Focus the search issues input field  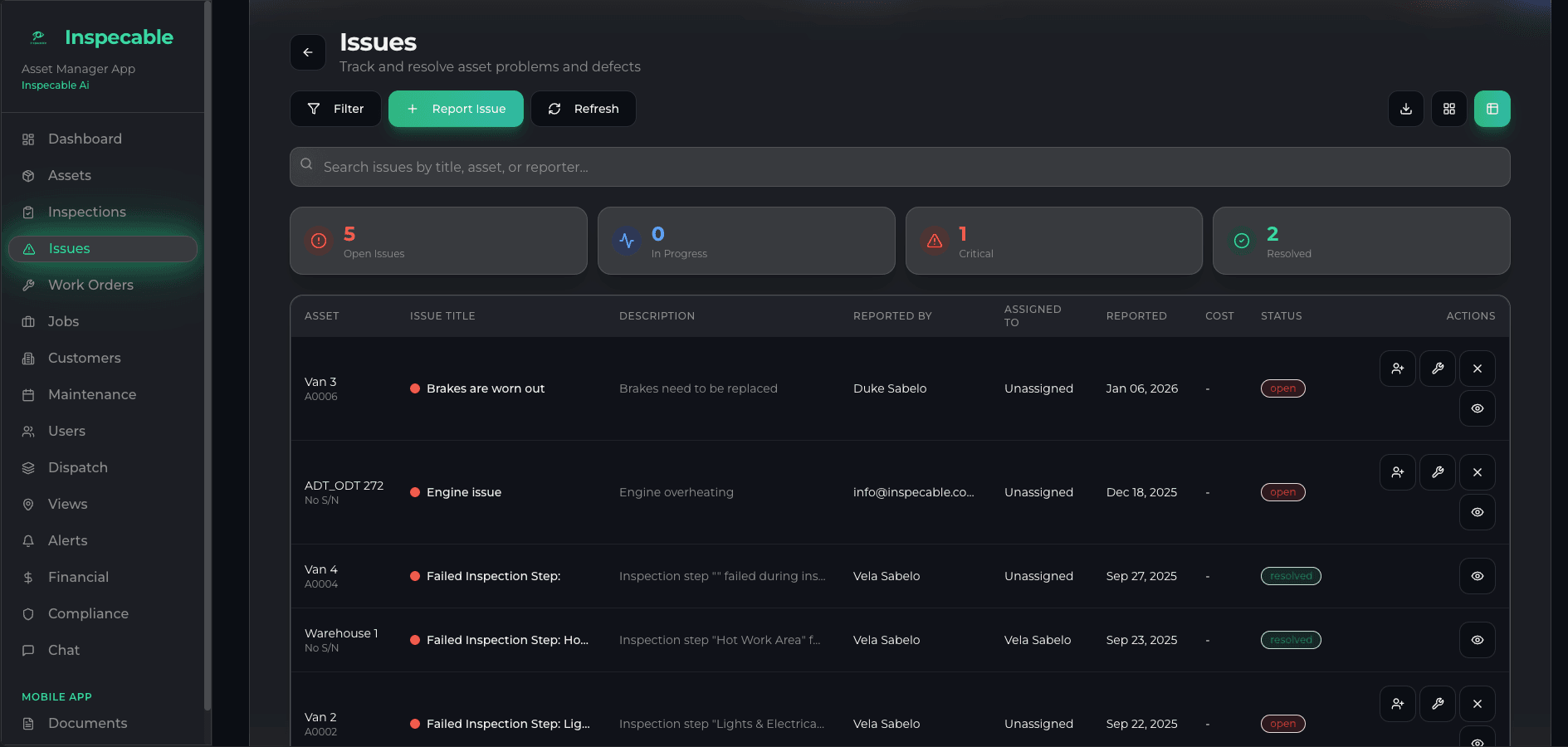[900, 167]
